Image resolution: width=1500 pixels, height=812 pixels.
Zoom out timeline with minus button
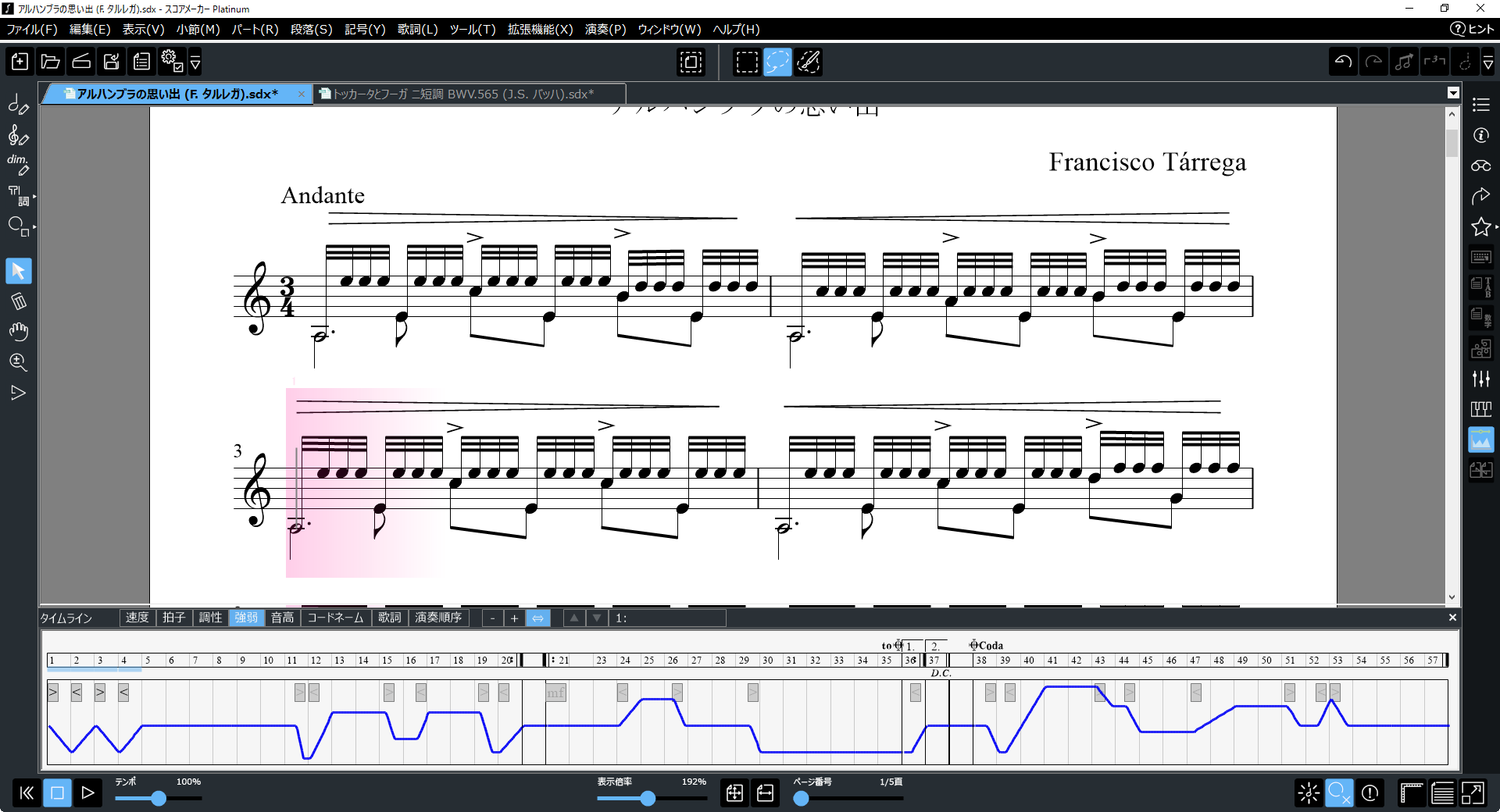(492, 618)
